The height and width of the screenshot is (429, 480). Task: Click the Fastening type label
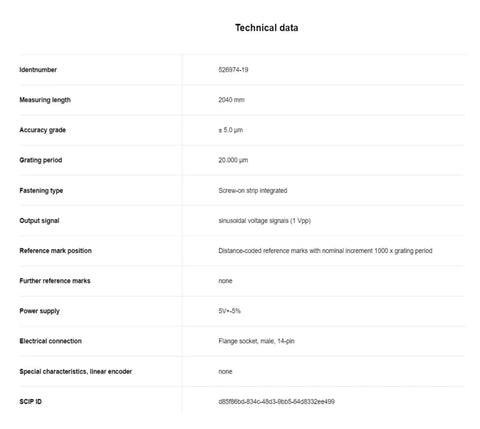41,190
